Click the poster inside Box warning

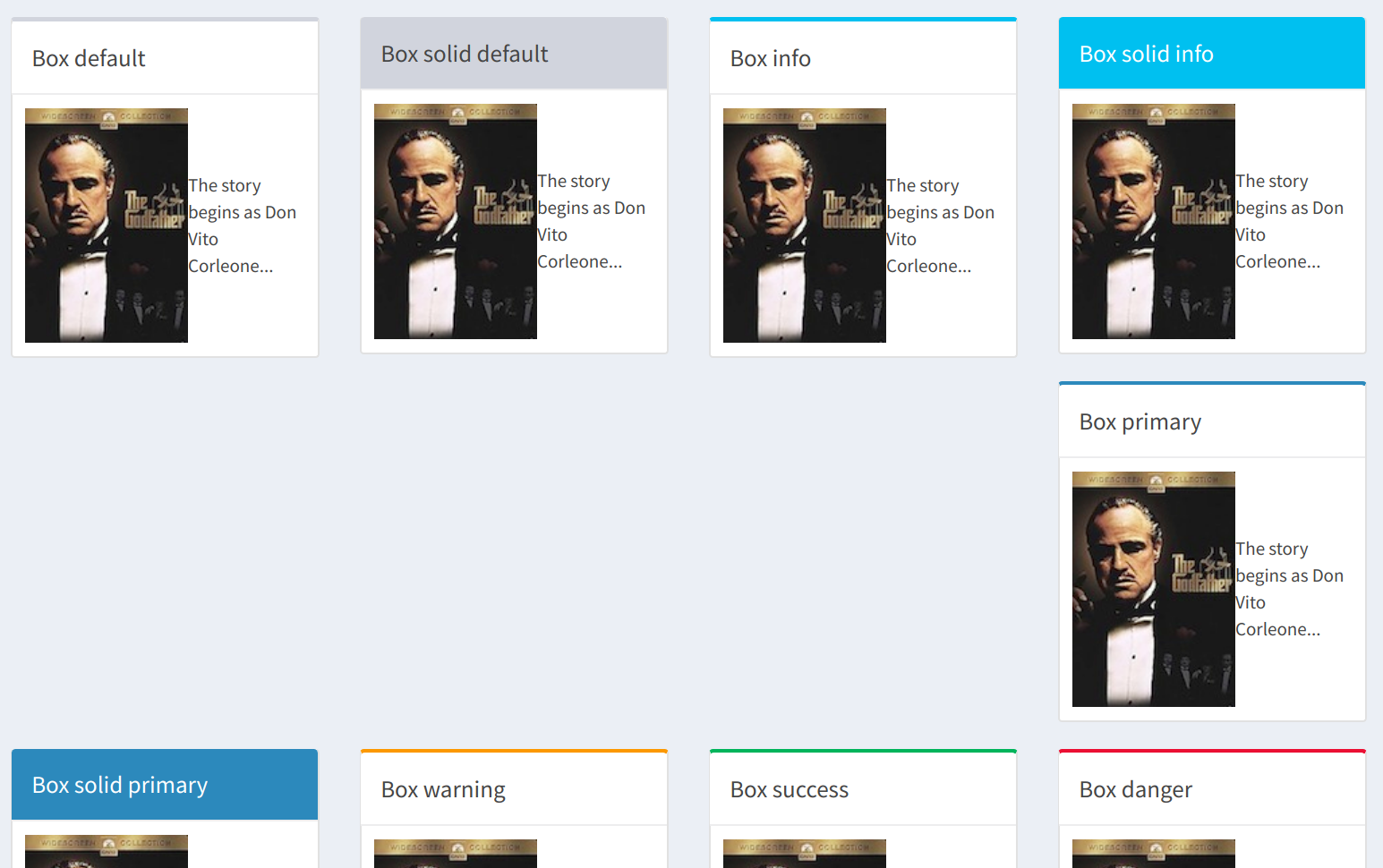pos(455,855)
